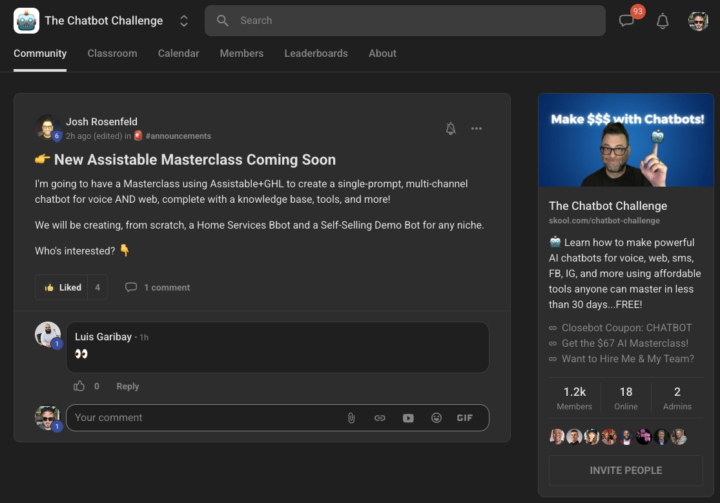Add a video to the comment
The height and width of the screenshot is (503, 720).
[408, 418]
